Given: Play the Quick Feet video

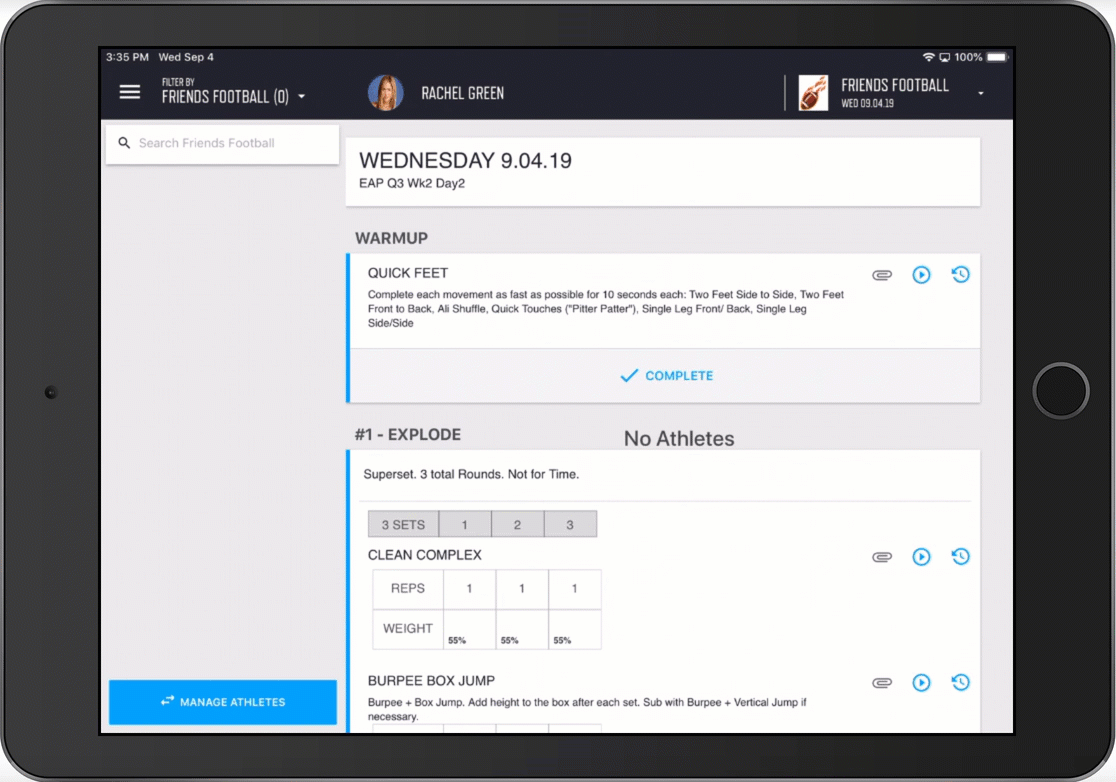Looking at the screenshot, I should tap(921, 275).
